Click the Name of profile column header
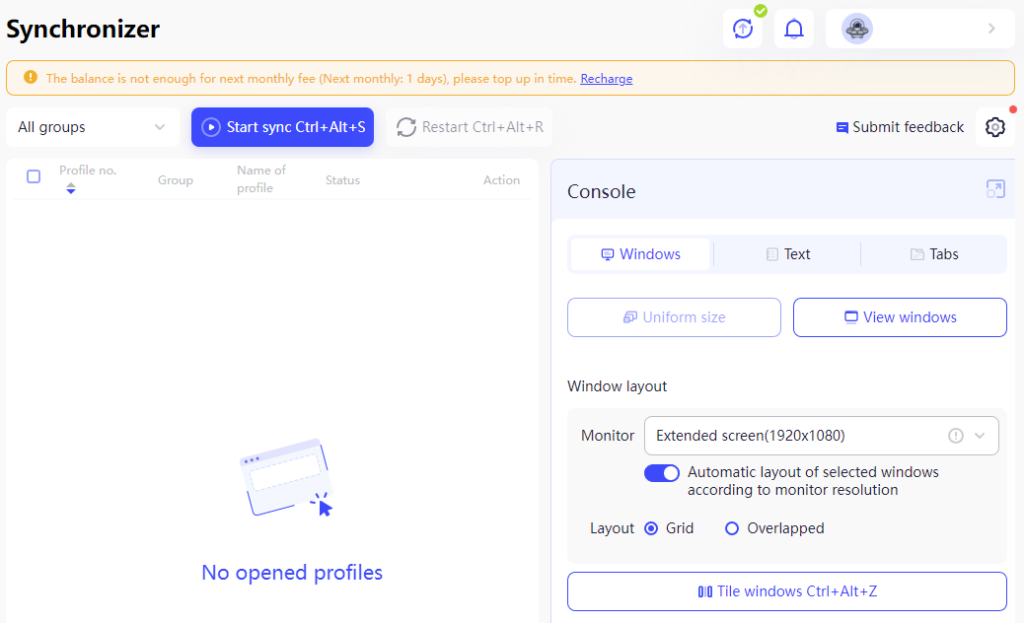 (x=261, y=179)
